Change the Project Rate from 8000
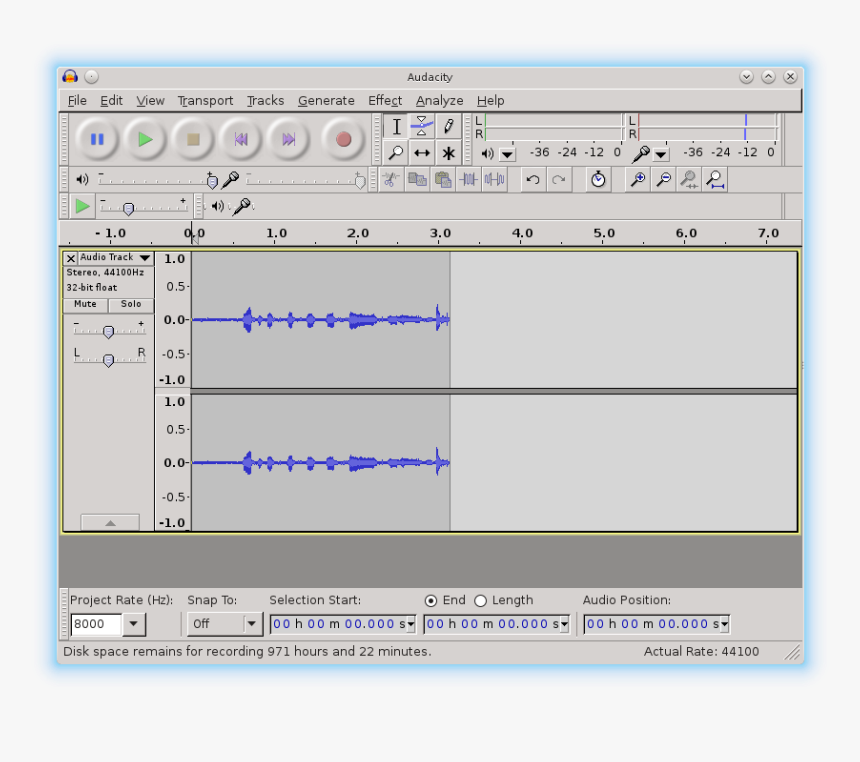This screenshot has height=762, width=860. pyautogui.click(x=135, y=624)
